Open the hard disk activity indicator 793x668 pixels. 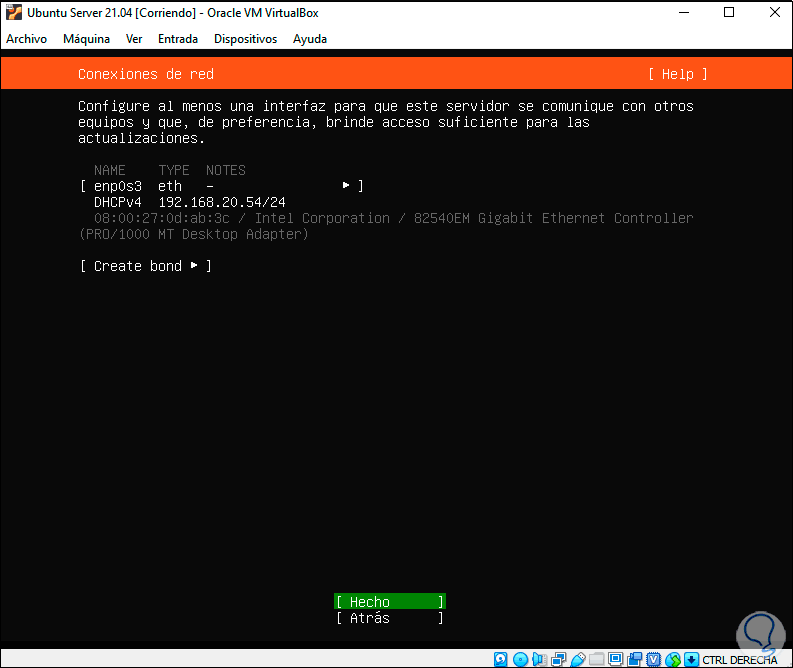[x=500, y=659]
